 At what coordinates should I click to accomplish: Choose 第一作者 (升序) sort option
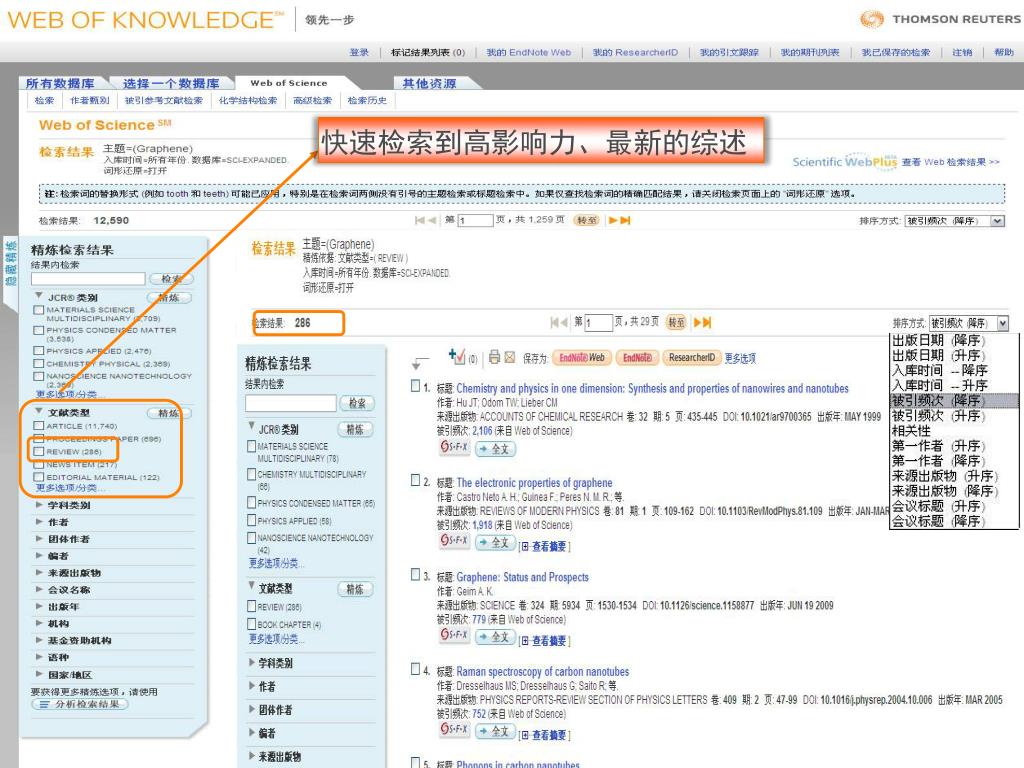click(938, 446)
